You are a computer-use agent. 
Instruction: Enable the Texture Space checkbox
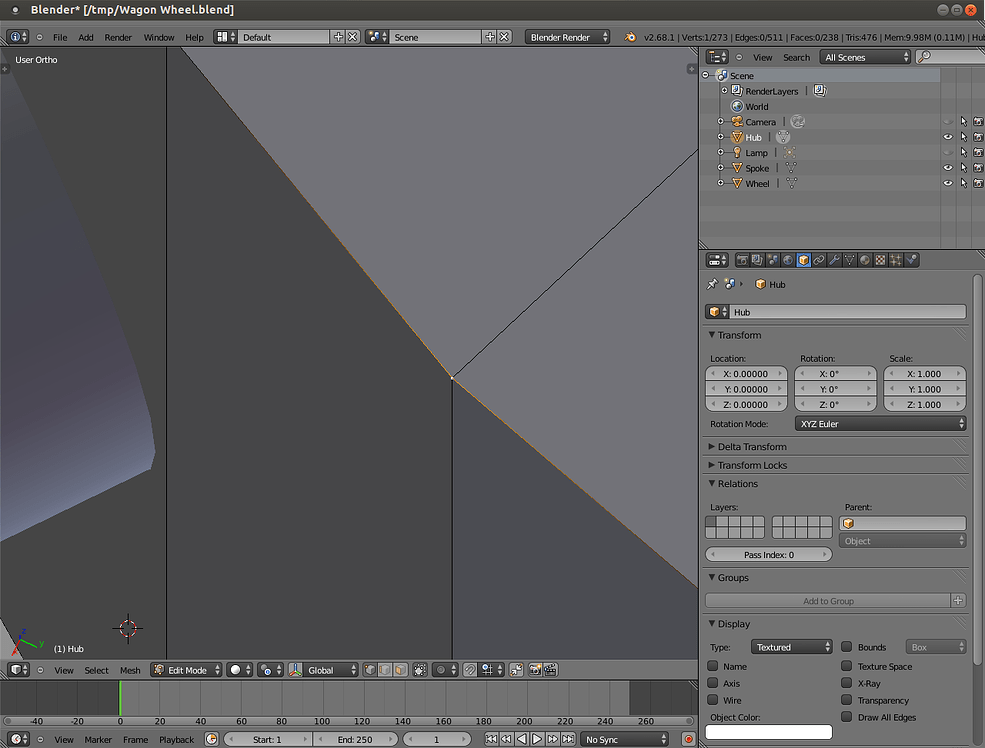847,666
